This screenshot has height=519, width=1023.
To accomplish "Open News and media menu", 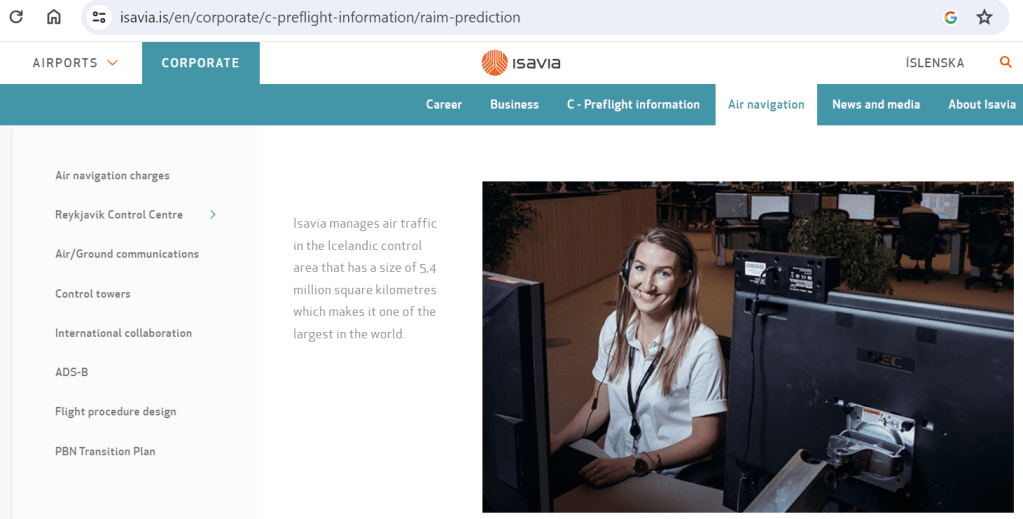I will click(x=876, y=104).
